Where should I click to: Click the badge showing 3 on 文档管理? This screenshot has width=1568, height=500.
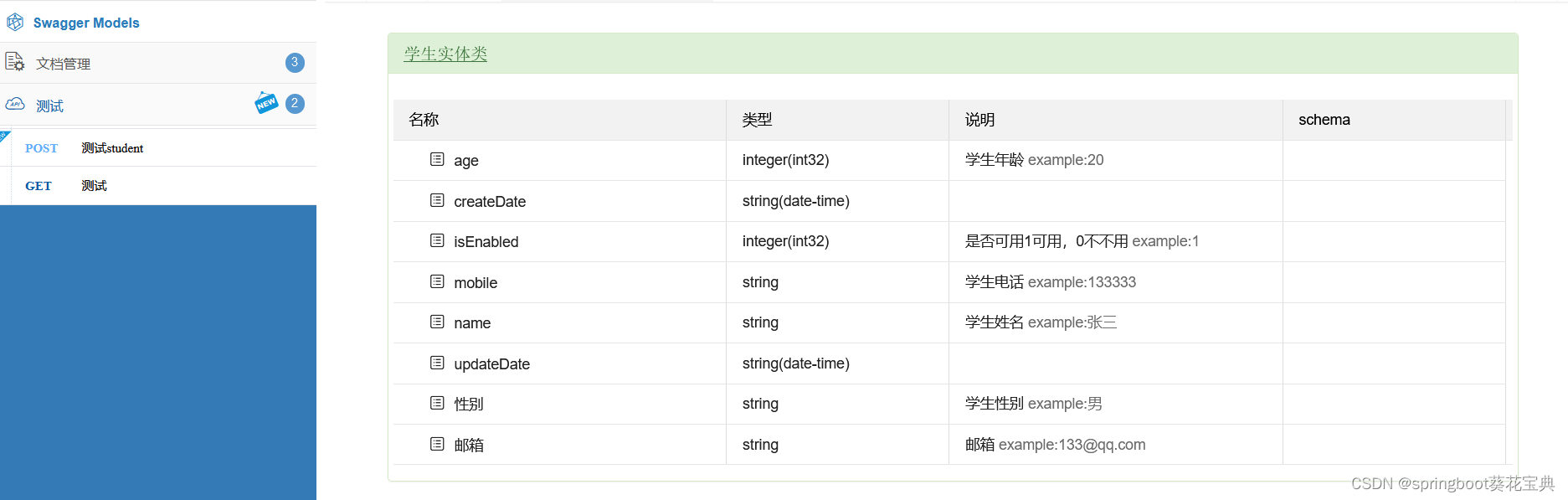[295, 62]
